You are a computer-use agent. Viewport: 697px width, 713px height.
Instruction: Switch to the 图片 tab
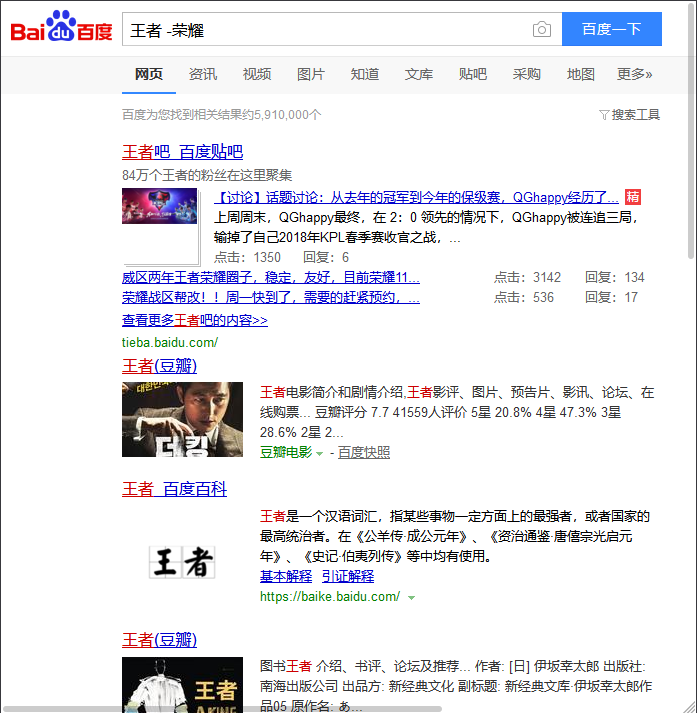311,74
